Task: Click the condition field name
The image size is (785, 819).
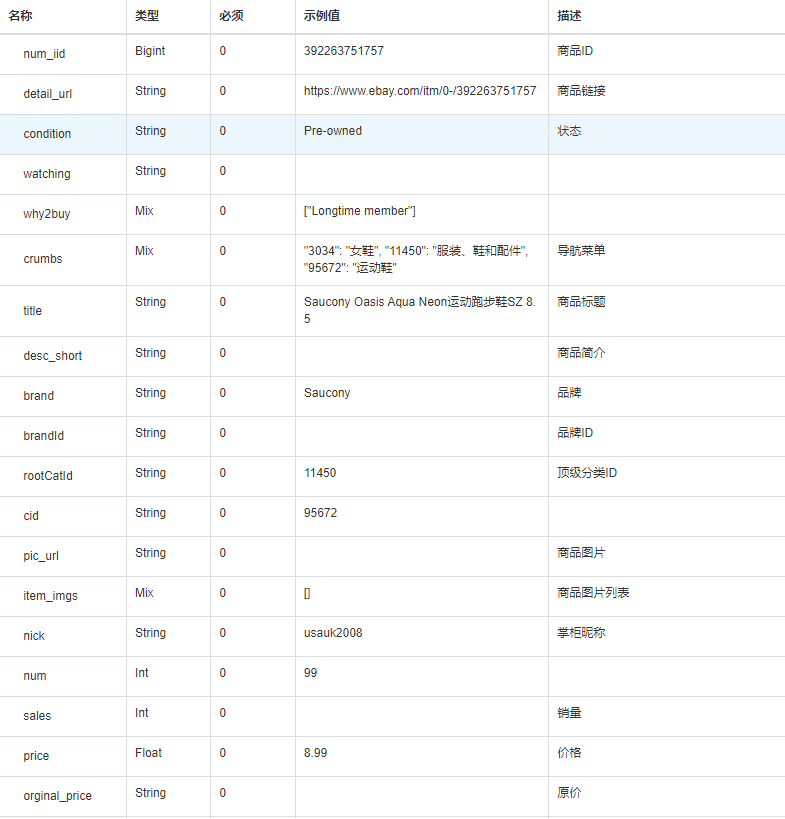Action: click(x=47, y=134)
